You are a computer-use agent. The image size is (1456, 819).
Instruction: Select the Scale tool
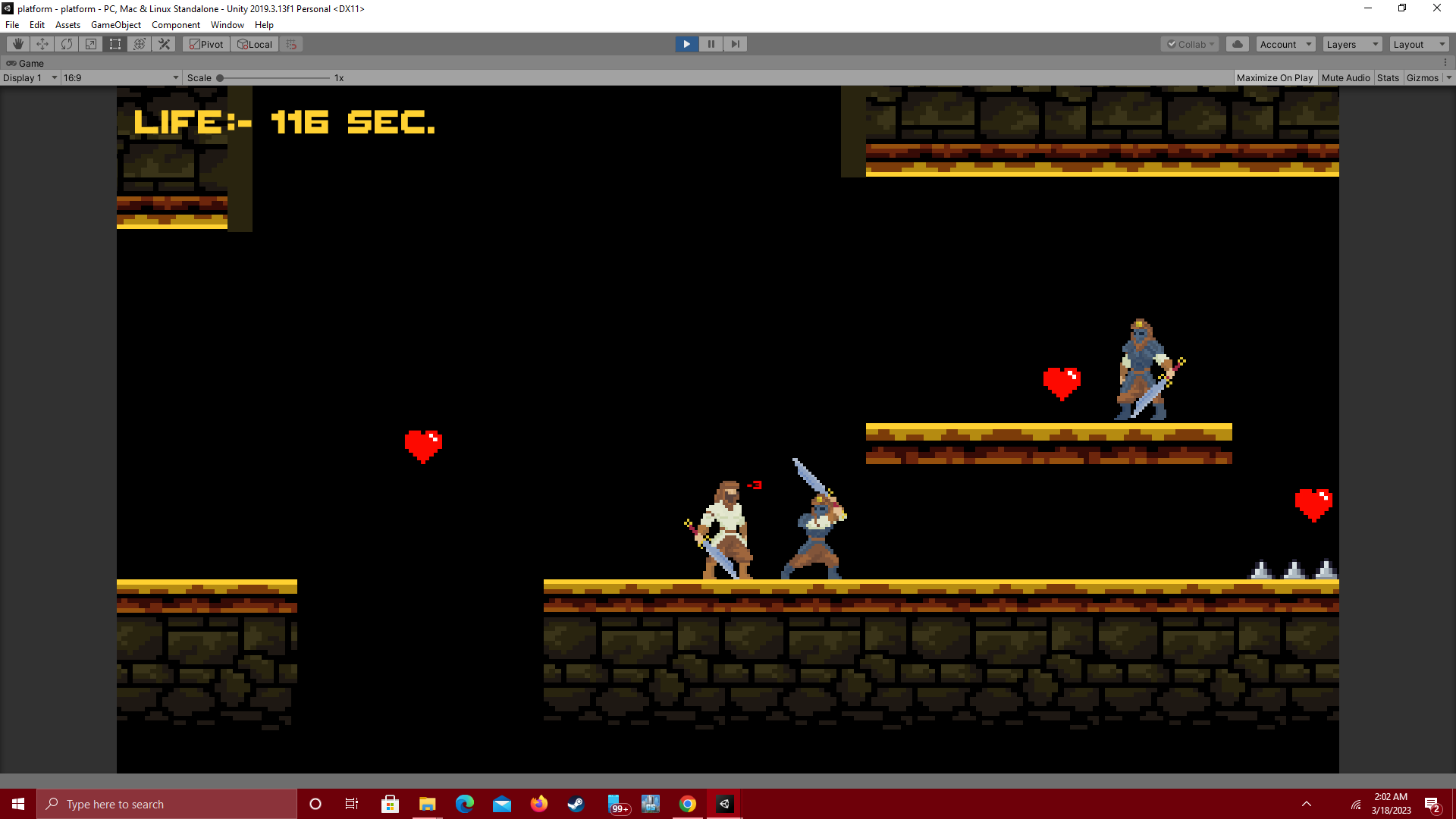[90, 44]
